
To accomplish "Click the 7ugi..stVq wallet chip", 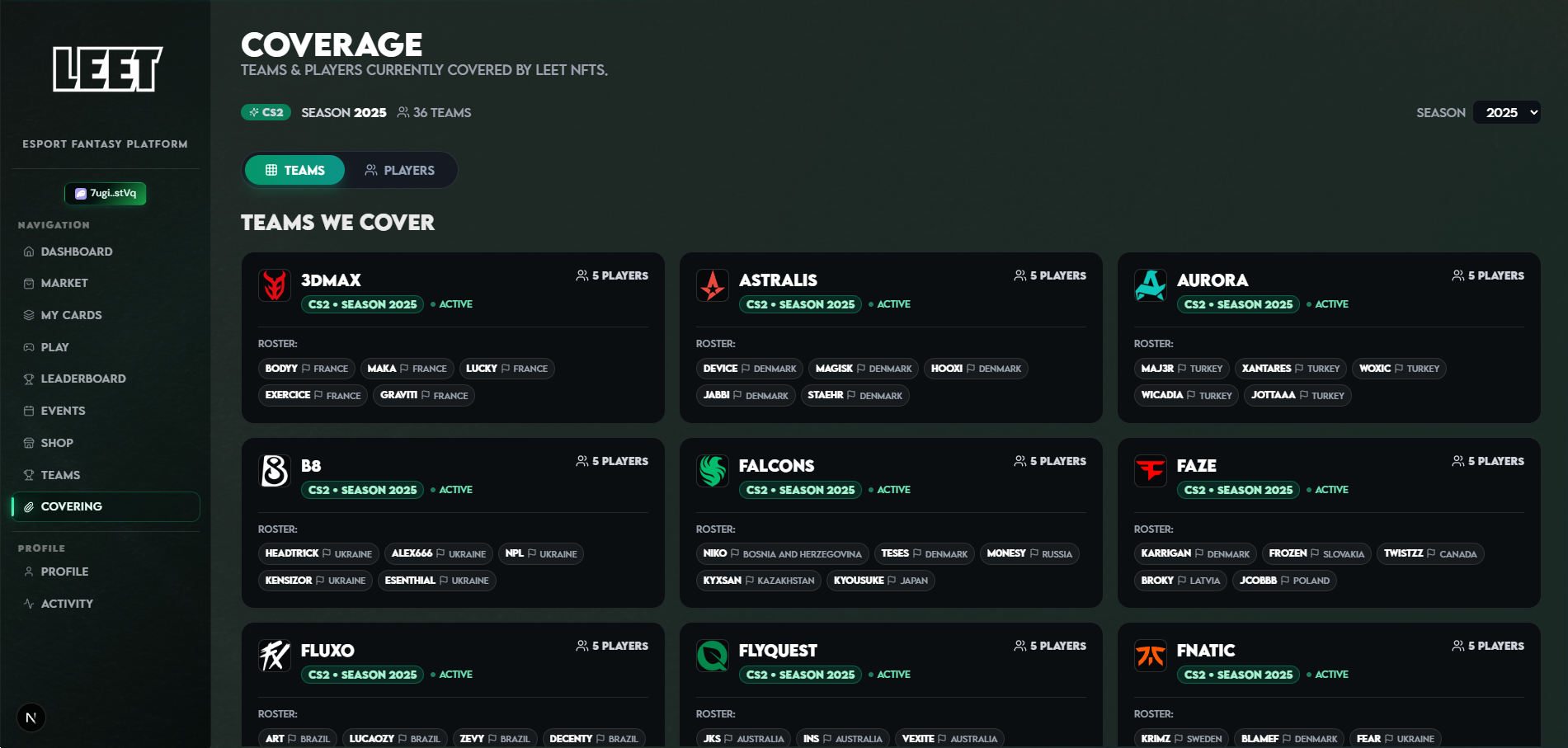I will click(x=105, y=194).
